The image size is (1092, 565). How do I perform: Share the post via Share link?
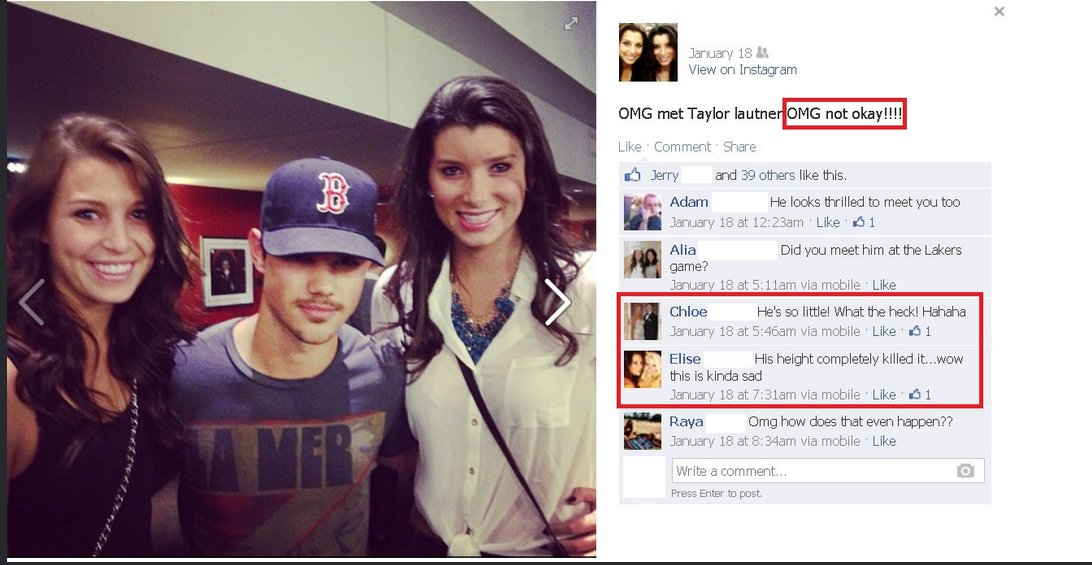(x=740, y=146)
